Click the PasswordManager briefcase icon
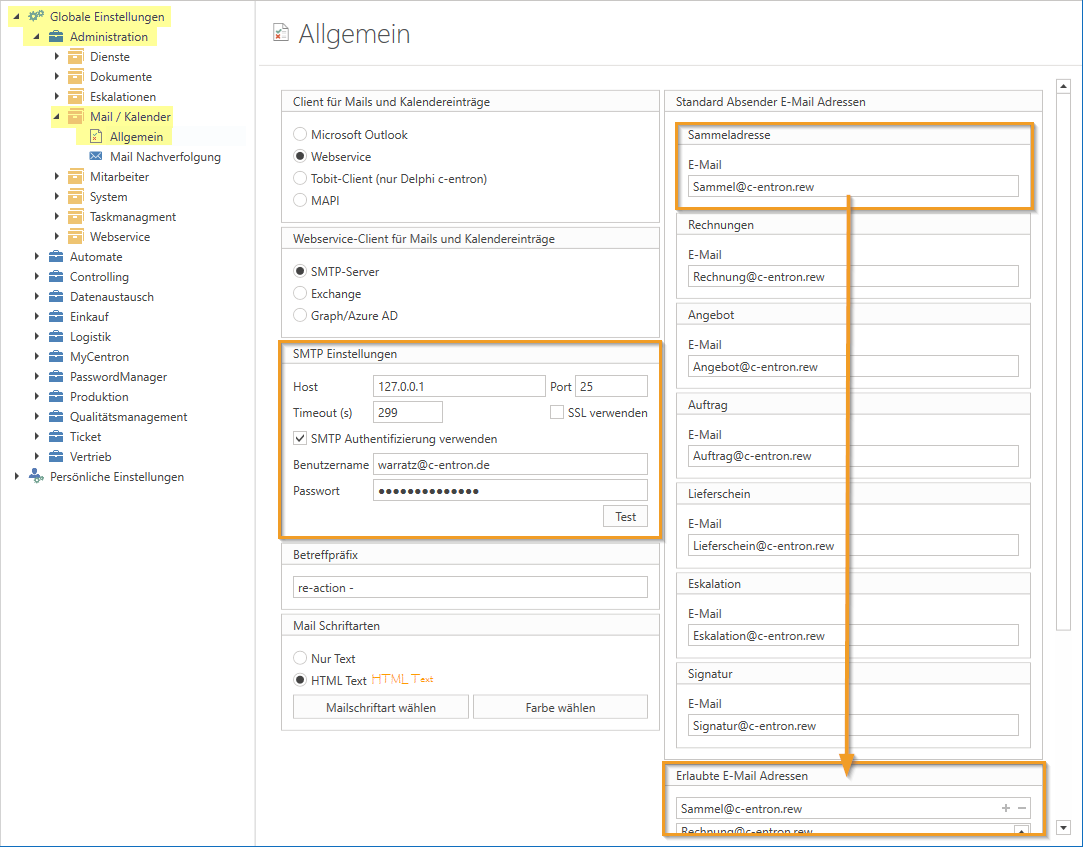The height and width of the screenshot is (847, 1083). point(56,377)
